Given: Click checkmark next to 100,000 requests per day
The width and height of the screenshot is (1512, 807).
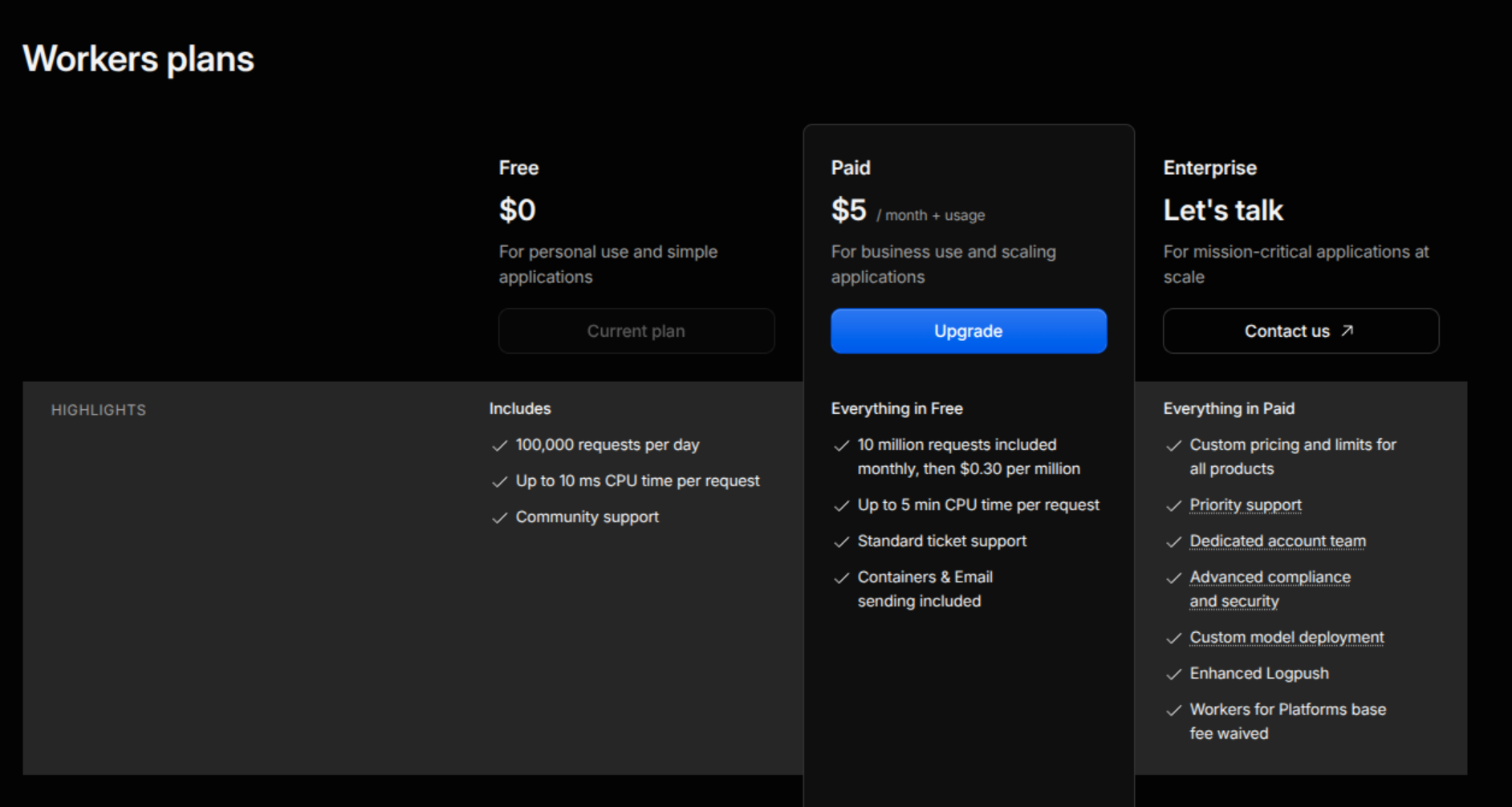Looking at the screenshot, I should (x=500, y=445).
